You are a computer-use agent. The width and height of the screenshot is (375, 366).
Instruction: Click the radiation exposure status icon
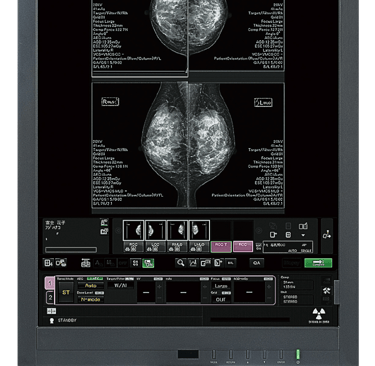[x=319, y=315]
